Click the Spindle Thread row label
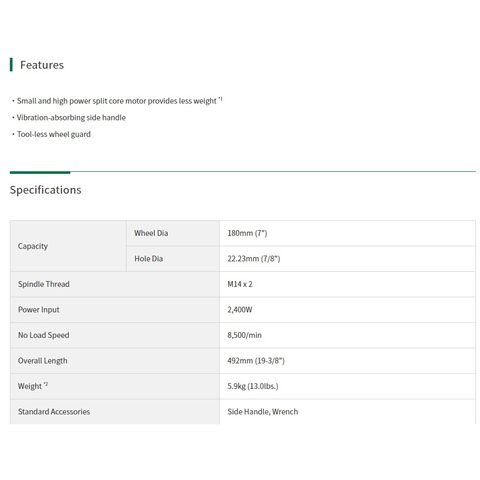 [x=44, y=284]
